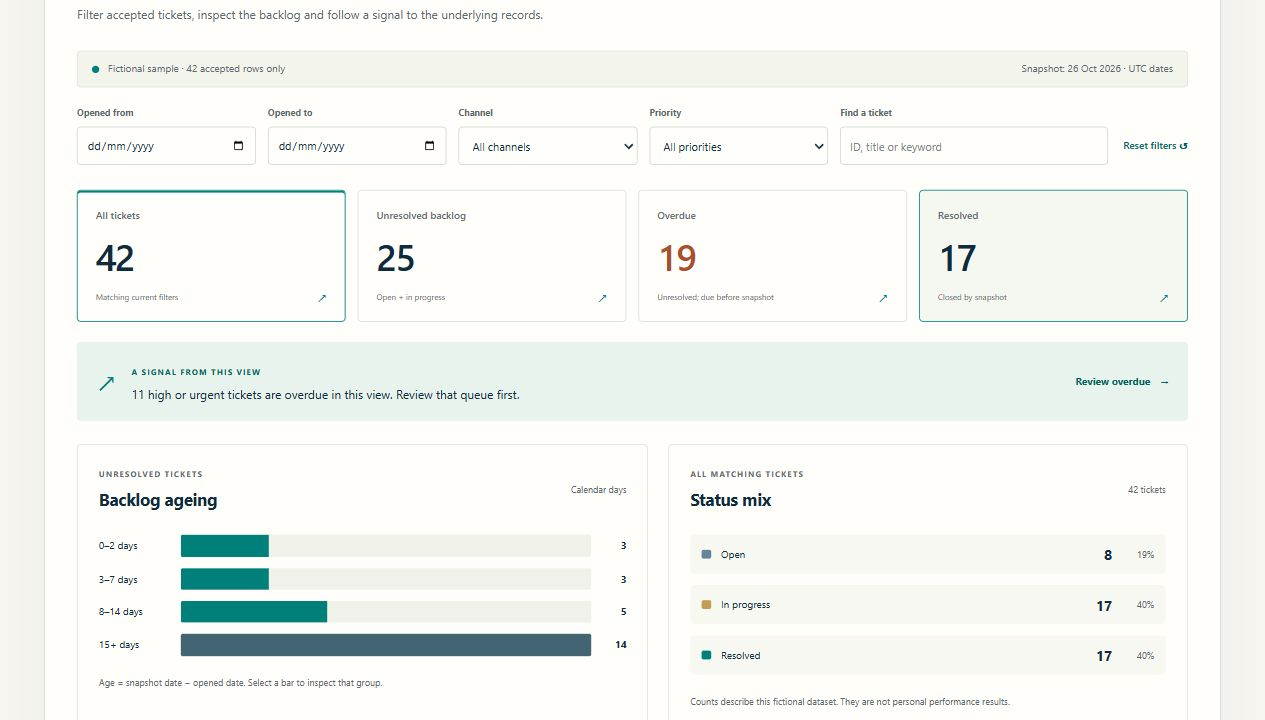The width and height of the screenshot is (1265, 720).
Task: Select the 15+ days backlog bar
Action: [386, 645]
